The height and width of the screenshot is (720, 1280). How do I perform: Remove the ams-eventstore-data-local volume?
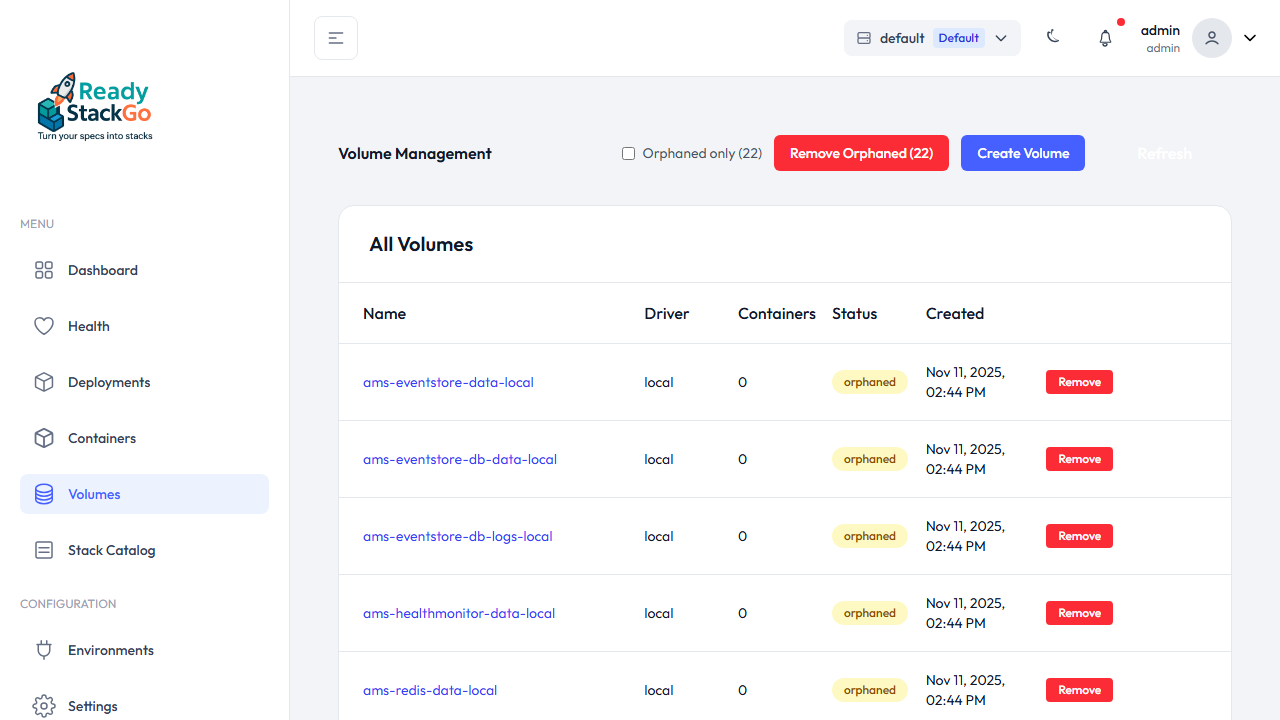1079,382
